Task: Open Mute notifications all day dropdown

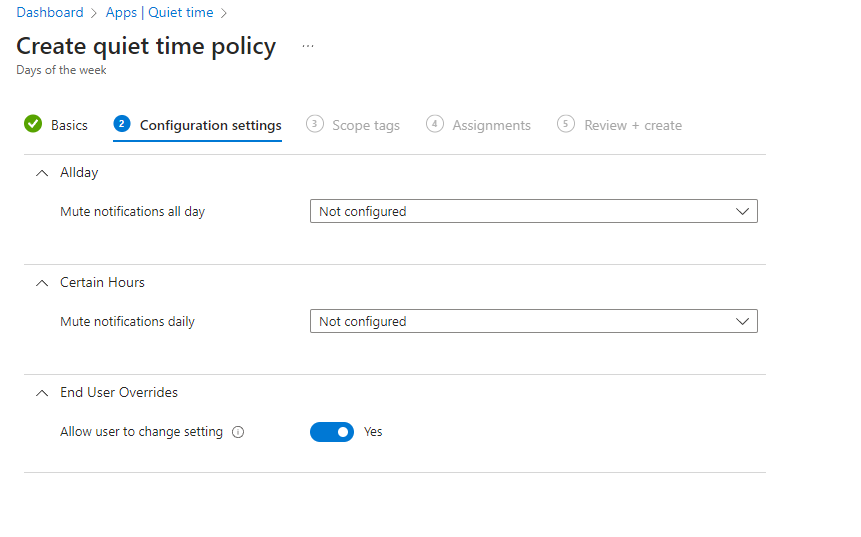Action: point(533,212)
